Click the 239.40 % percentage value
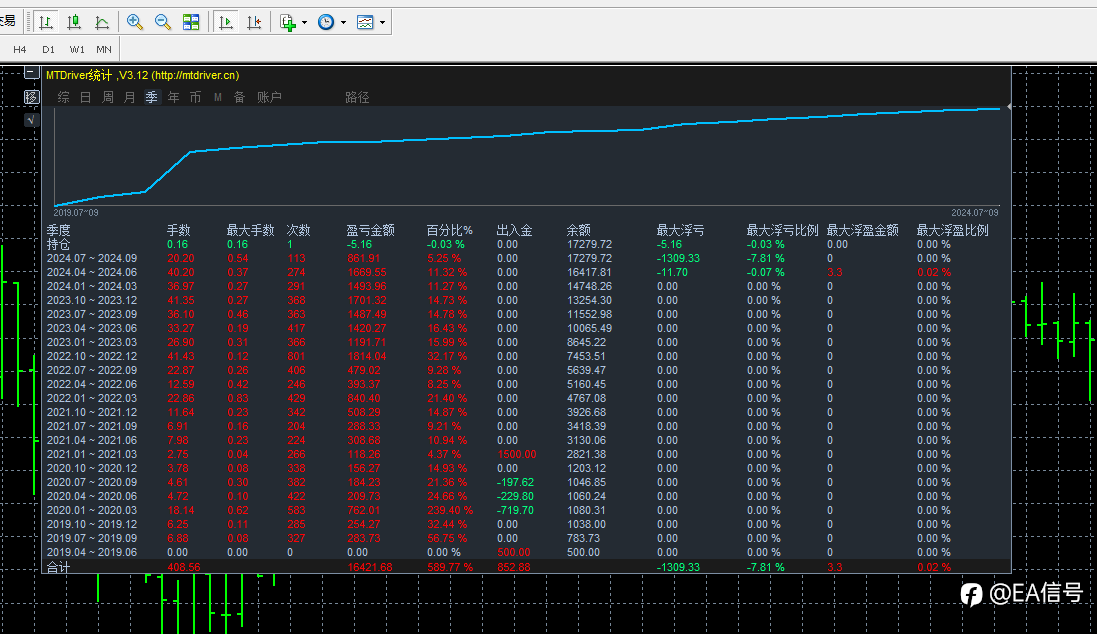 click(449, 510)
